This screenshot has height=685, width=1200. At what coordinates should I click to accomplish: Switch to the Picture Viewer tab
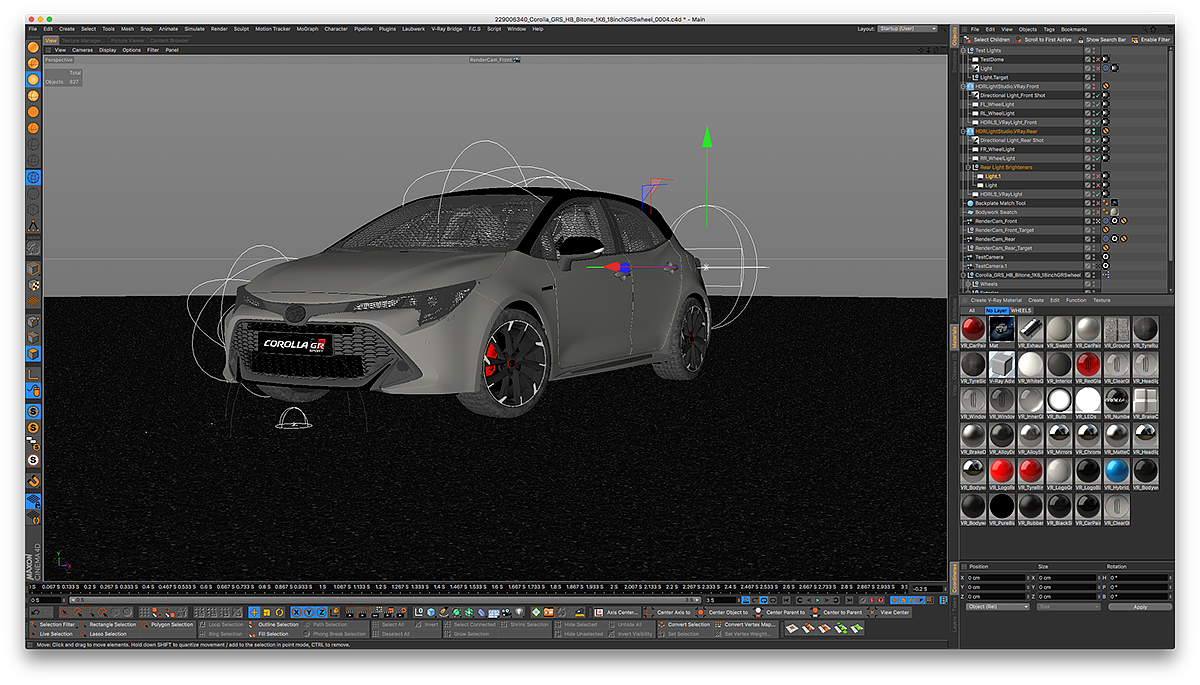[128, 40]
